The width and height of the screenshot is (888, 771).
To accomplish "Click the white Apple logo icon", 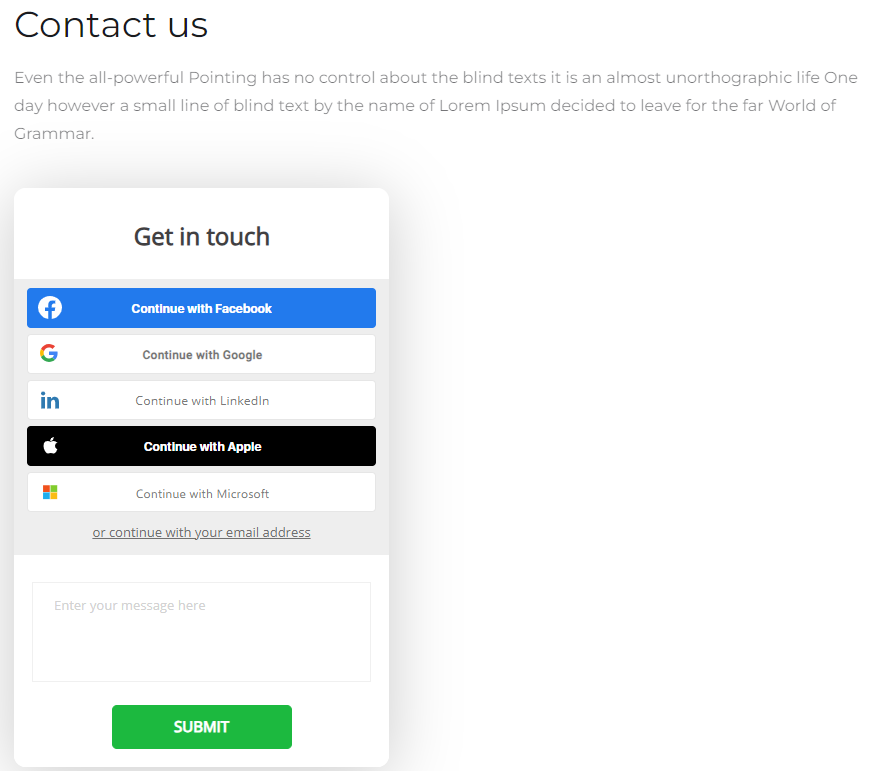I will (x=50, y=446).
